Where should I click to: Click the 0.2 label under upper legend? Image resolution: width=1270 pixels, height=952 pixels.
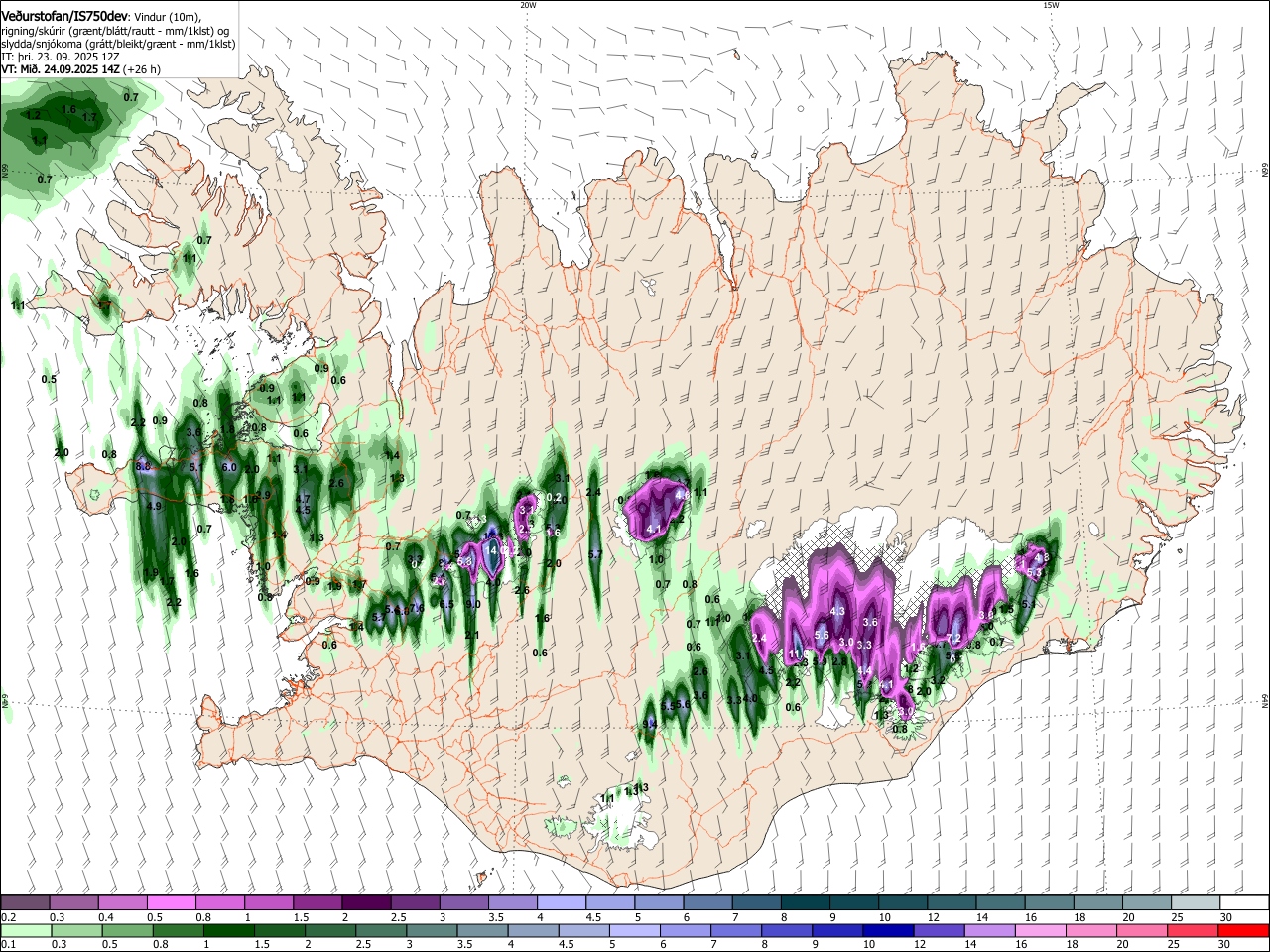click(x=8, y=918)
